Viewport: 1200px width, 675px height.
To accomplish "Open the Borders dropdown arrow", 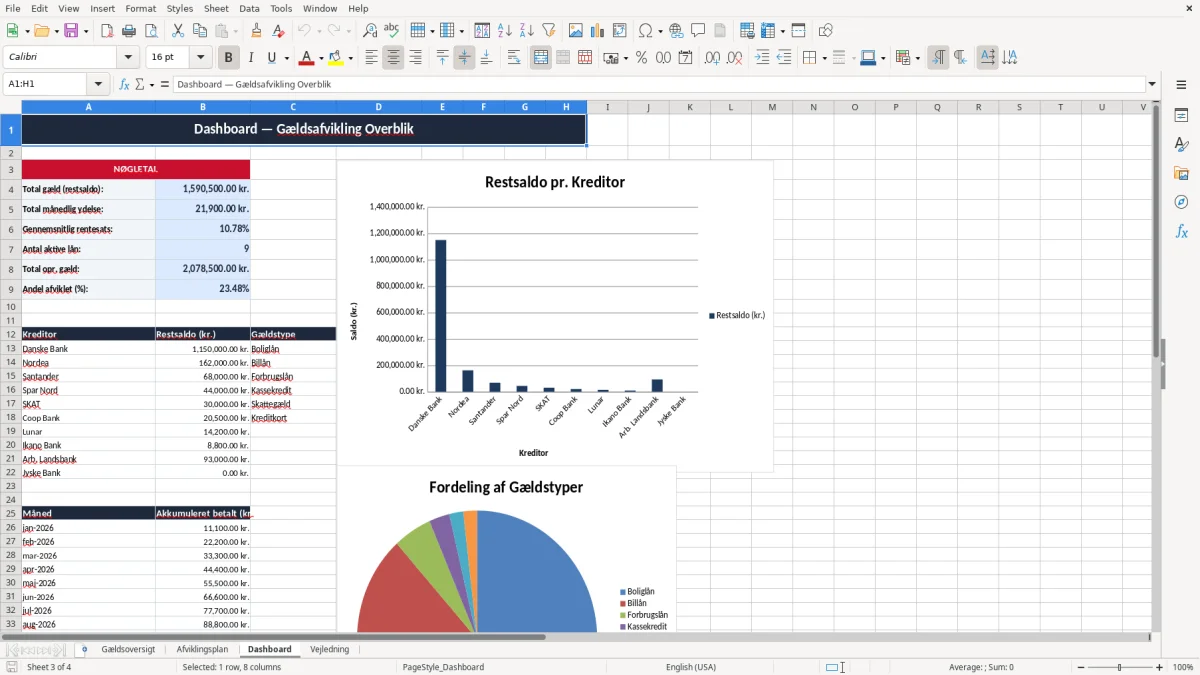I will click(823, 58).
